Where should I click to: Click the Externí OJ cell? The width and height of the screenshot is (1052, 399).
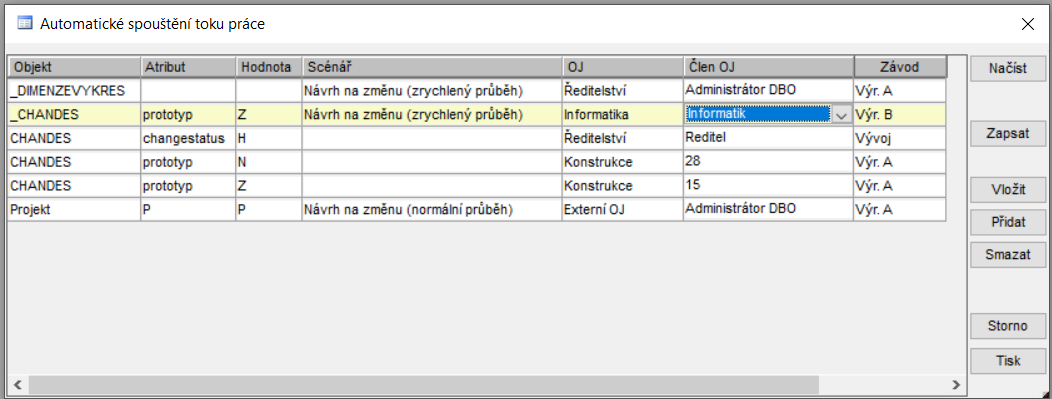tap(623, 209)
